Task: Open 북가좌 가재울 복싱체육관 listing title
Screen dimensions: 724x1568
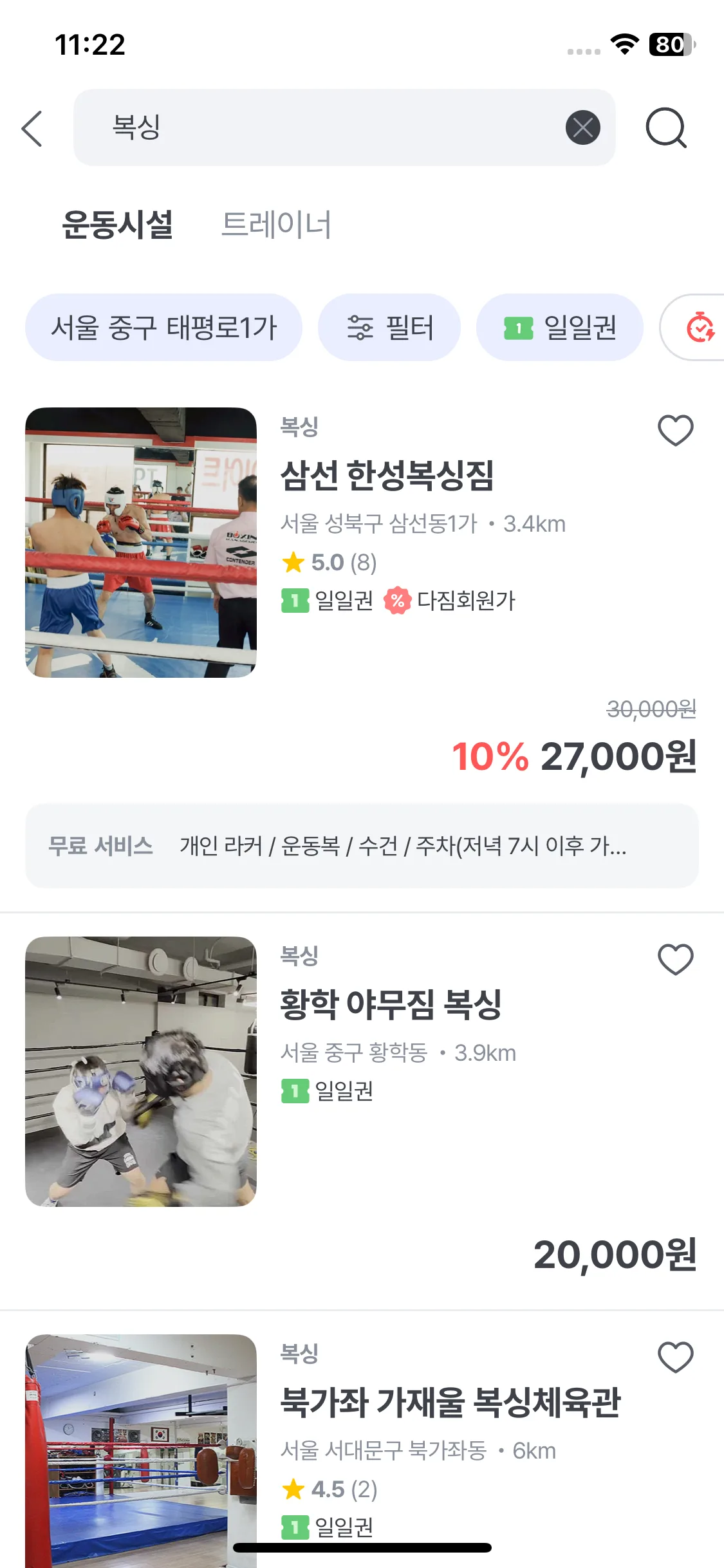Action: click(450, 1402)
